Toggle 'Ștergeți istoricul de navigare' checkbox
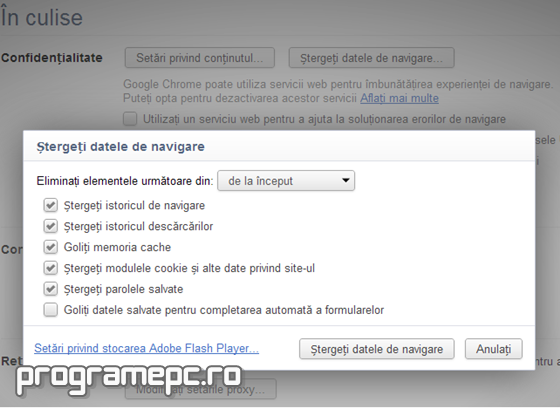This screenshot has height=408, width=560. pyautogui.click(x=50, y=205)
